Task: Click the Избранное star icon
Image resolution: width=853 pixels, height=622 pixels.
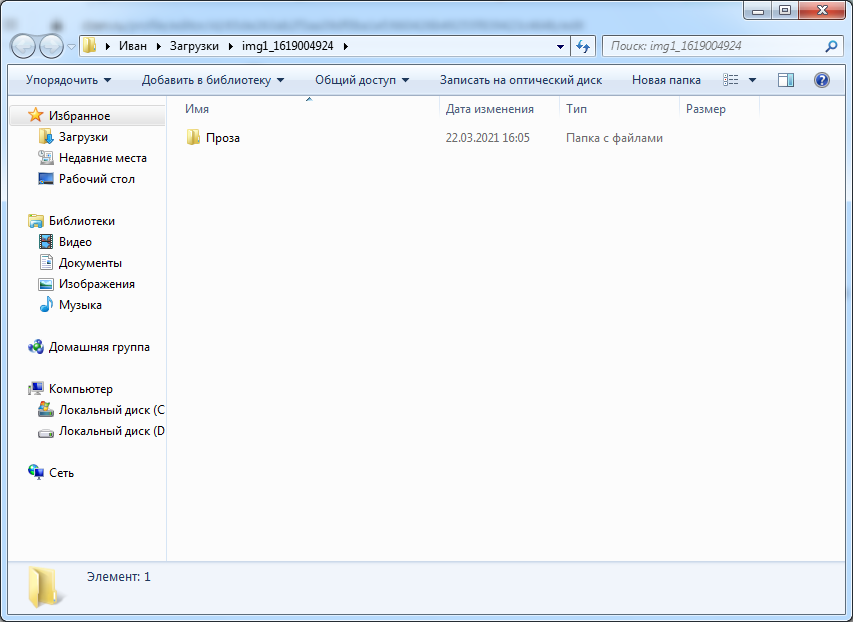Action: tap(35, 115)
